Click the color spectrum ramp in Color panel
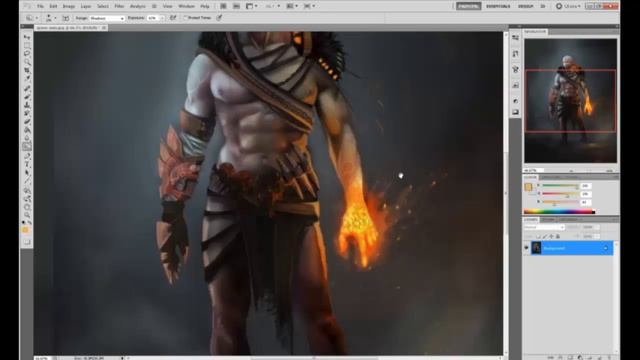This screenshot has width=640, height=360. pyautogui.click(x=559, y=211)
